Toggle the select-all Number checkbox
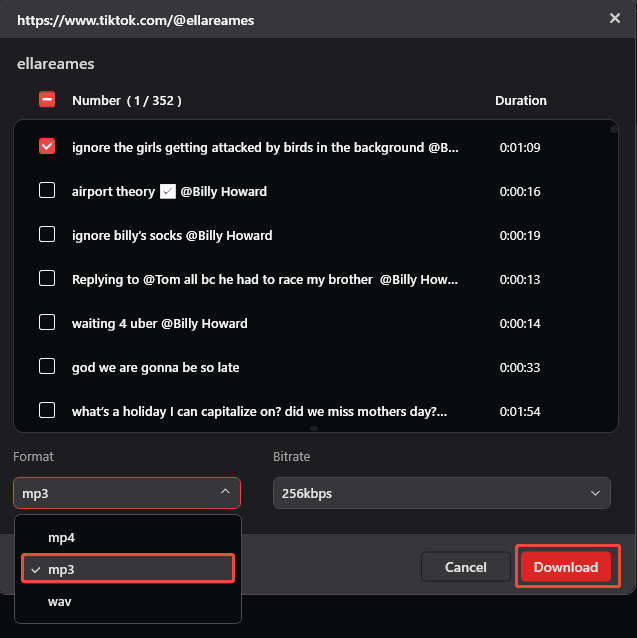This screenshot has height=638, width=637. [x=47, y=100]
